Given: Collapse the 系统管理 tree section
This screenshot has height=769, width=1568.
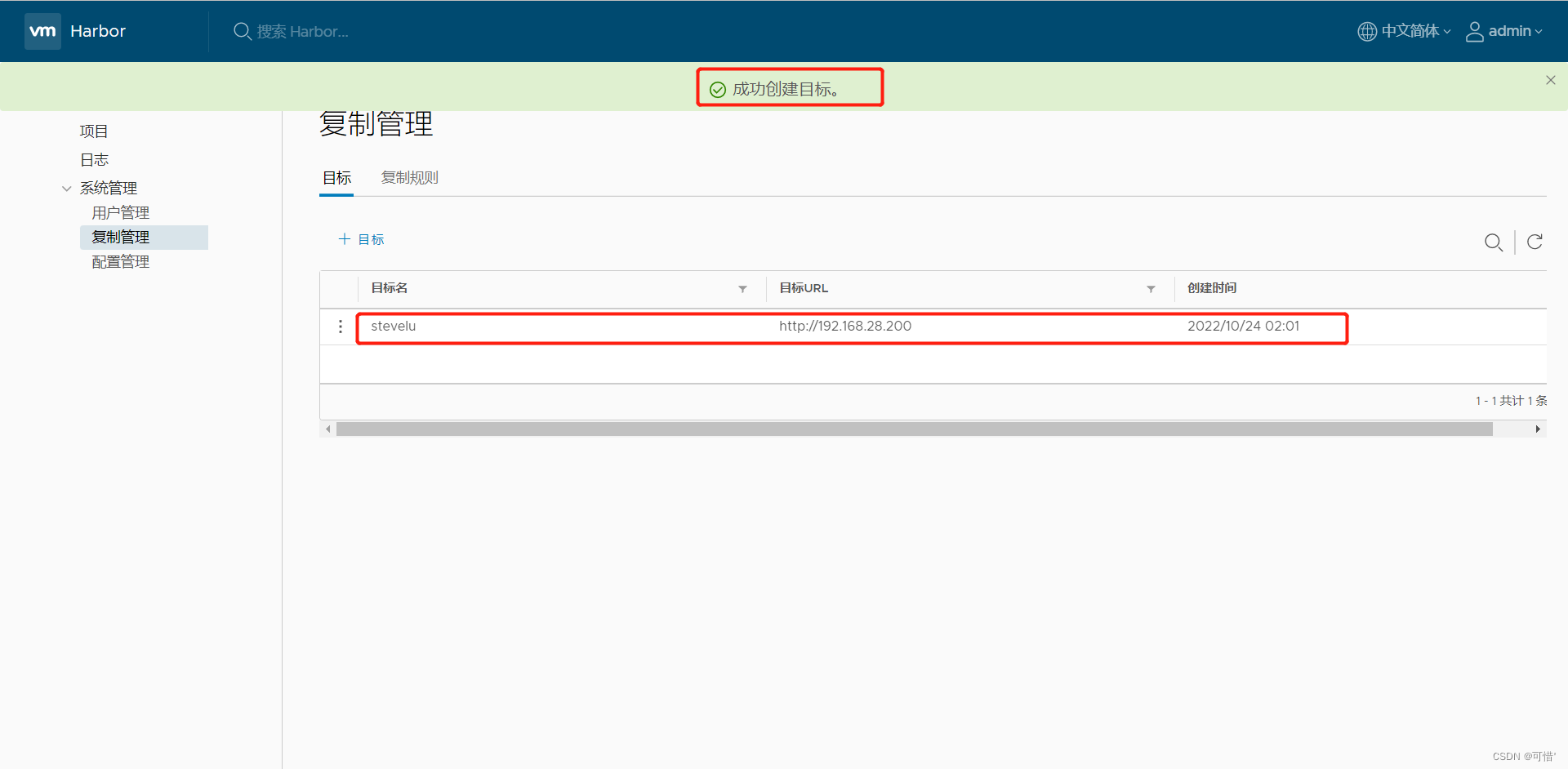Looking at the screenshot, I should click(x=67, y=189).
